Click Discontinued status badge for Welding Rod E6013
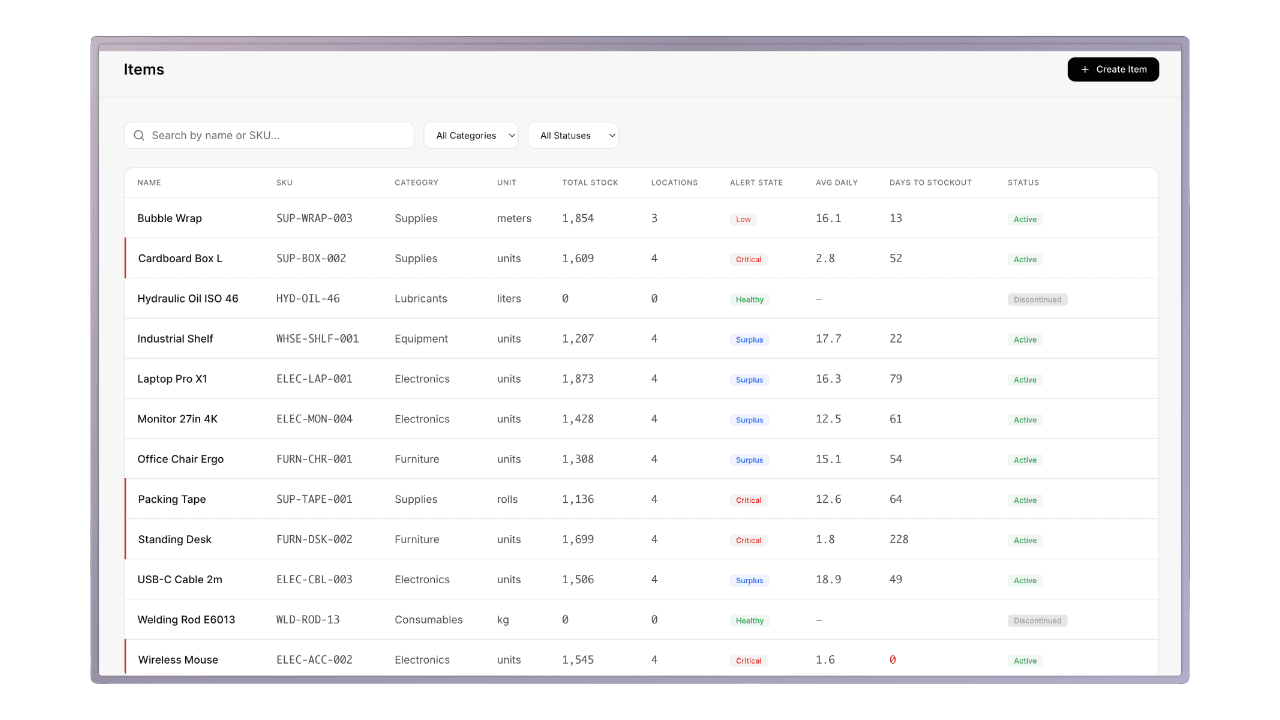1280x720 pixels. pyautogui.click(x=1037, y=620)
